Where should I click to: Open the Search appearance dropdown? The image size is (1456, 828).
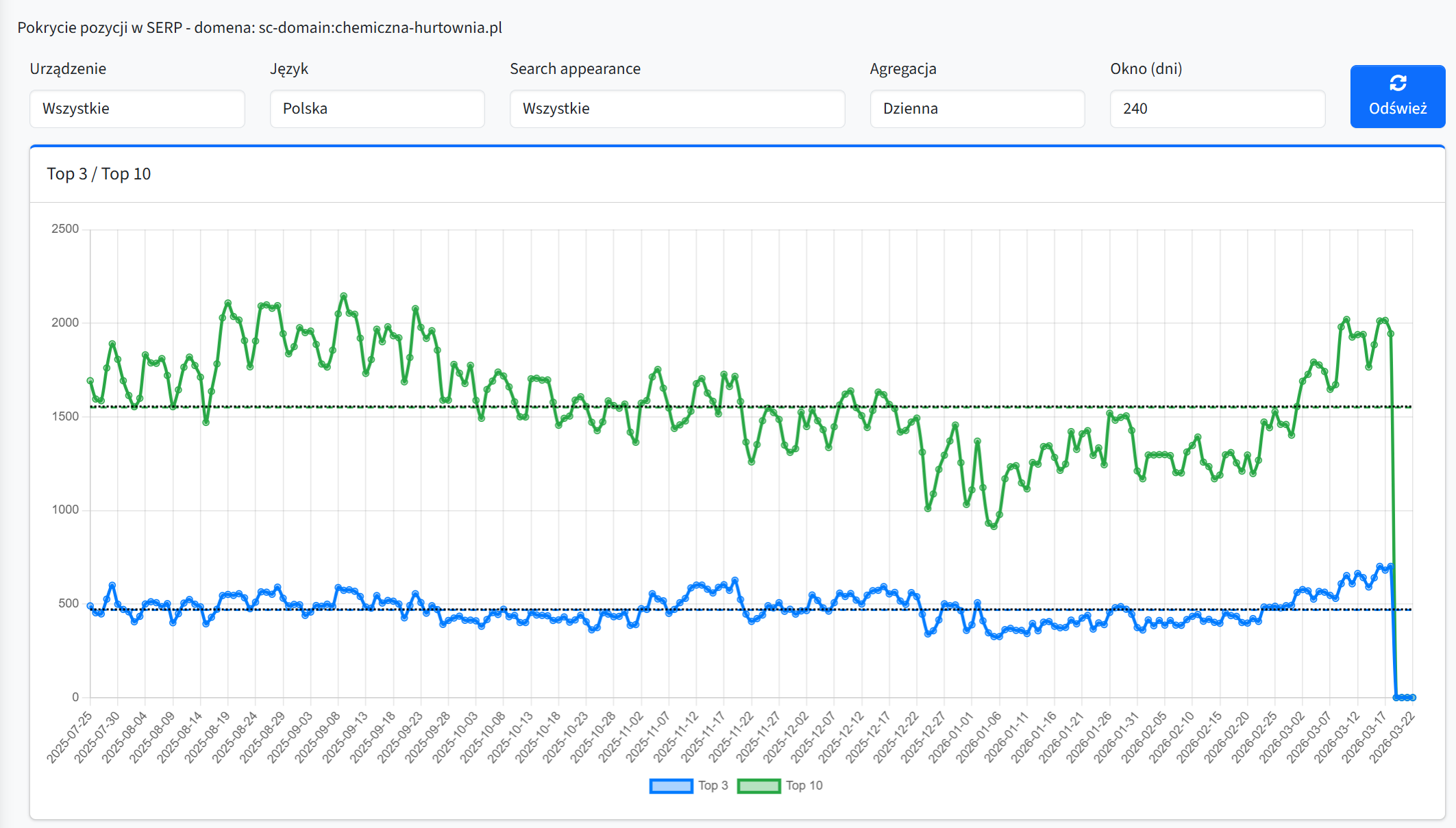coord(677,109)
